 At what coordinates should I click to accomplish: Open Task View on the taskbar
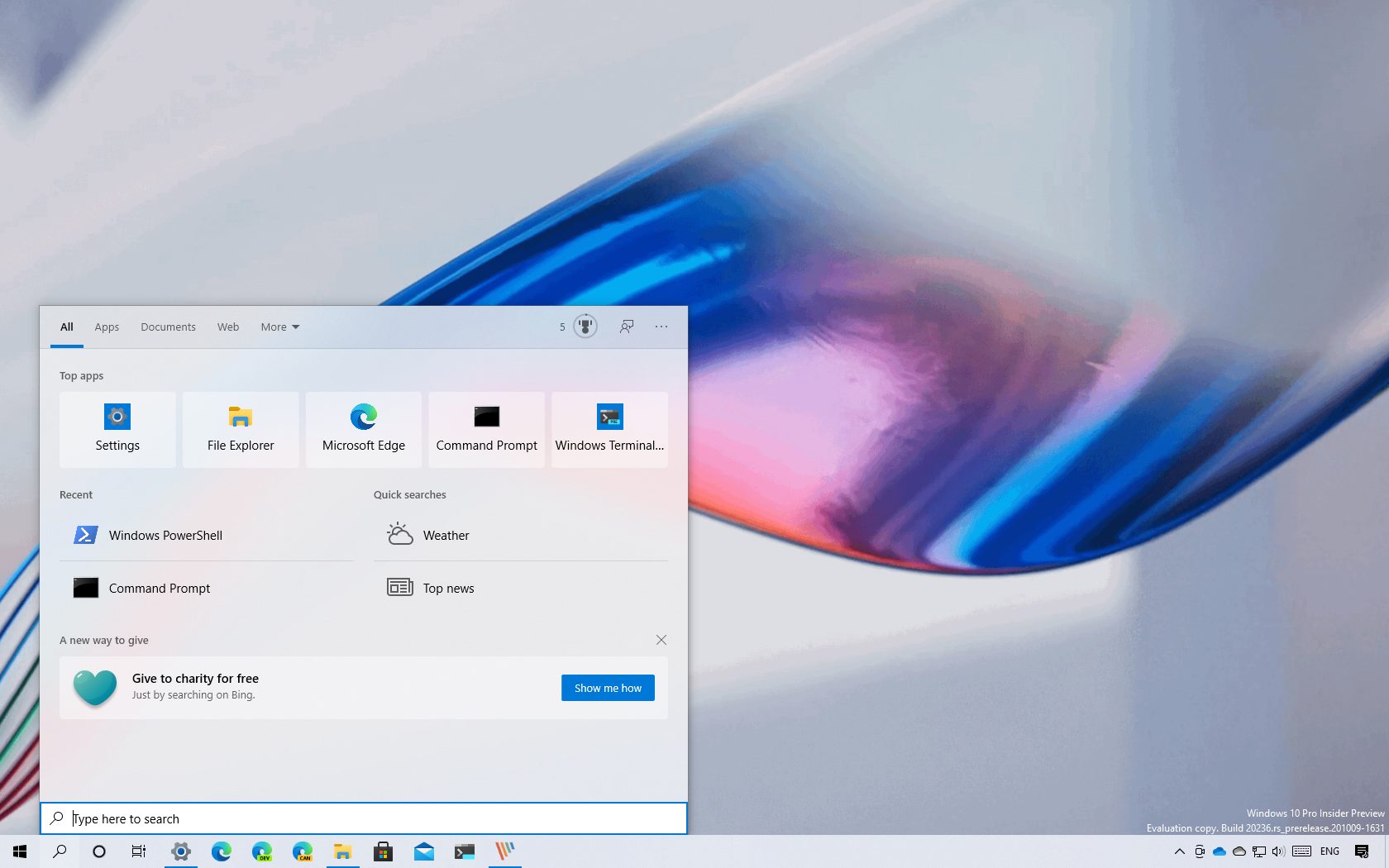(139, 851)
